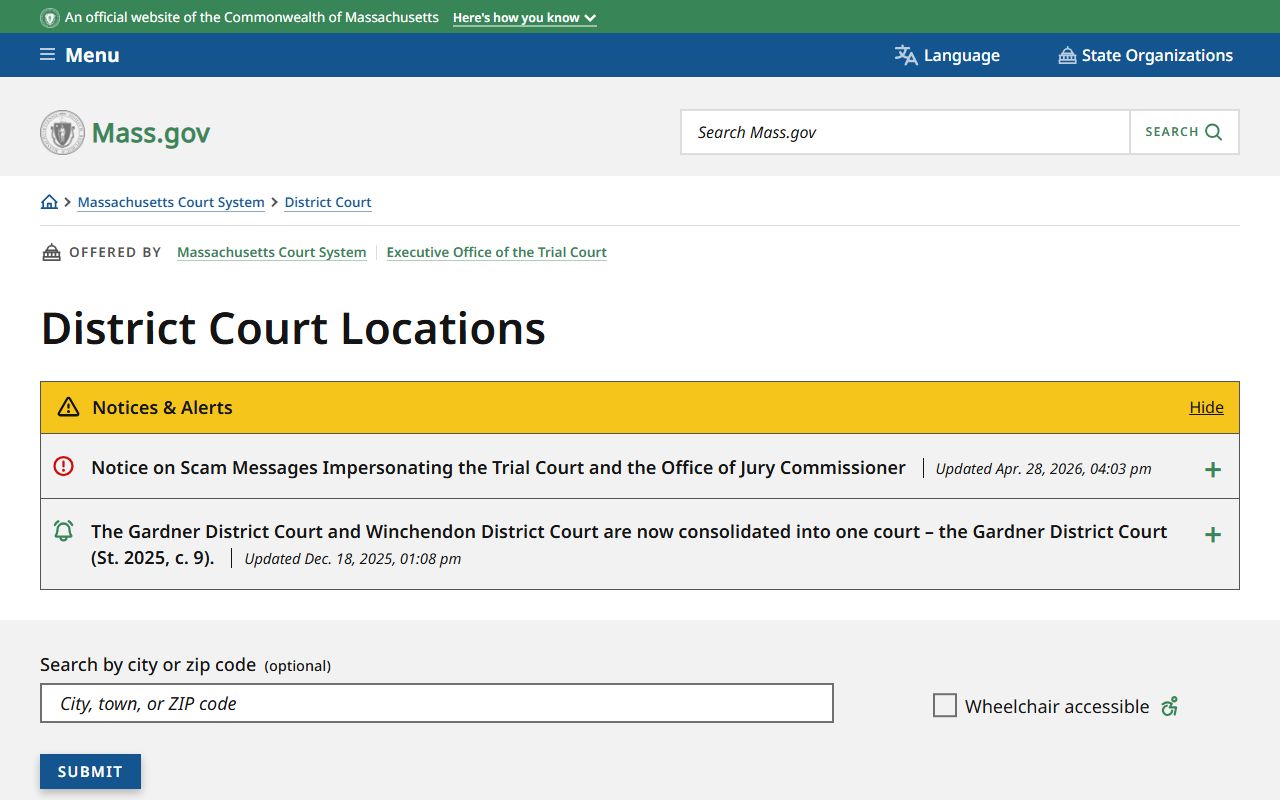Click the Mass.gov seal logo
This screenshot has width=1280, height=800.
coord(62,132)
